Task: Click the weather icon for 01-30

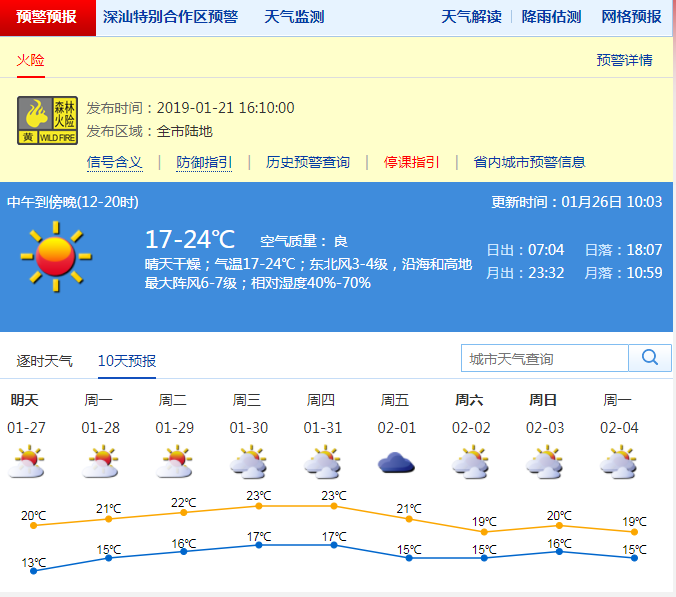Action: (x=247, y=463)
